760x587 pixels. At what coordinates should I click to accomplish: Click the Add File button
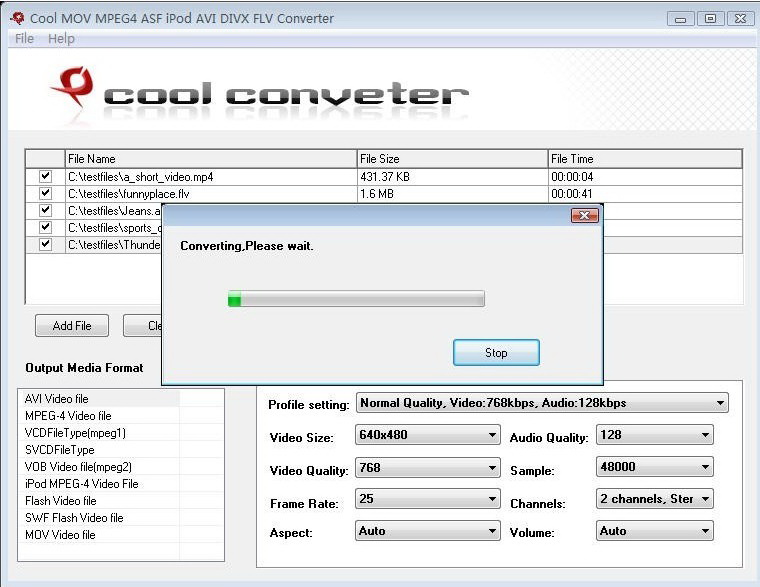[x=72, y=326]
